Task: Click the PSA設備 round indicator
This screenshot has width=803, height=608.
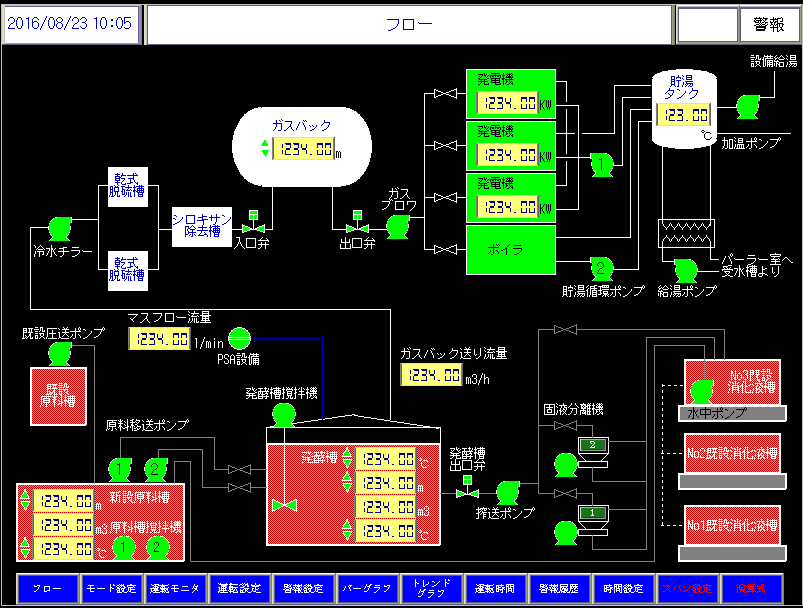Action: 239,339
